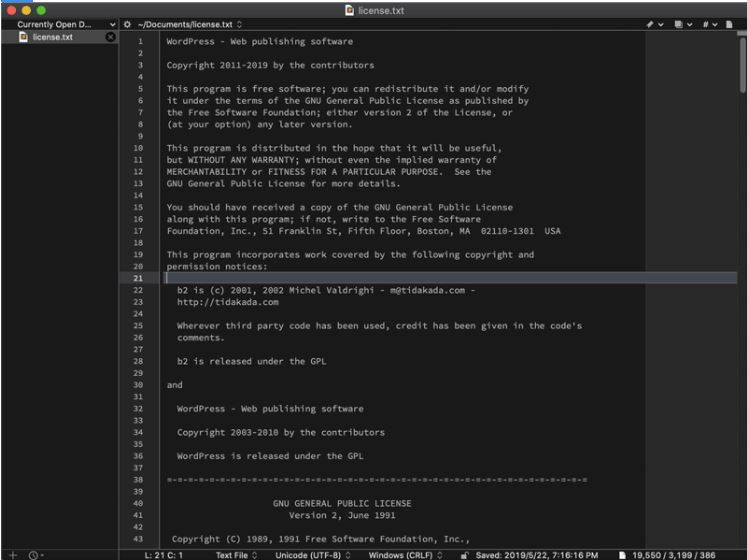Open the ~/Documents/license.txt path popup
This screenshot has width=747, height=560.
tap(190, 24)
